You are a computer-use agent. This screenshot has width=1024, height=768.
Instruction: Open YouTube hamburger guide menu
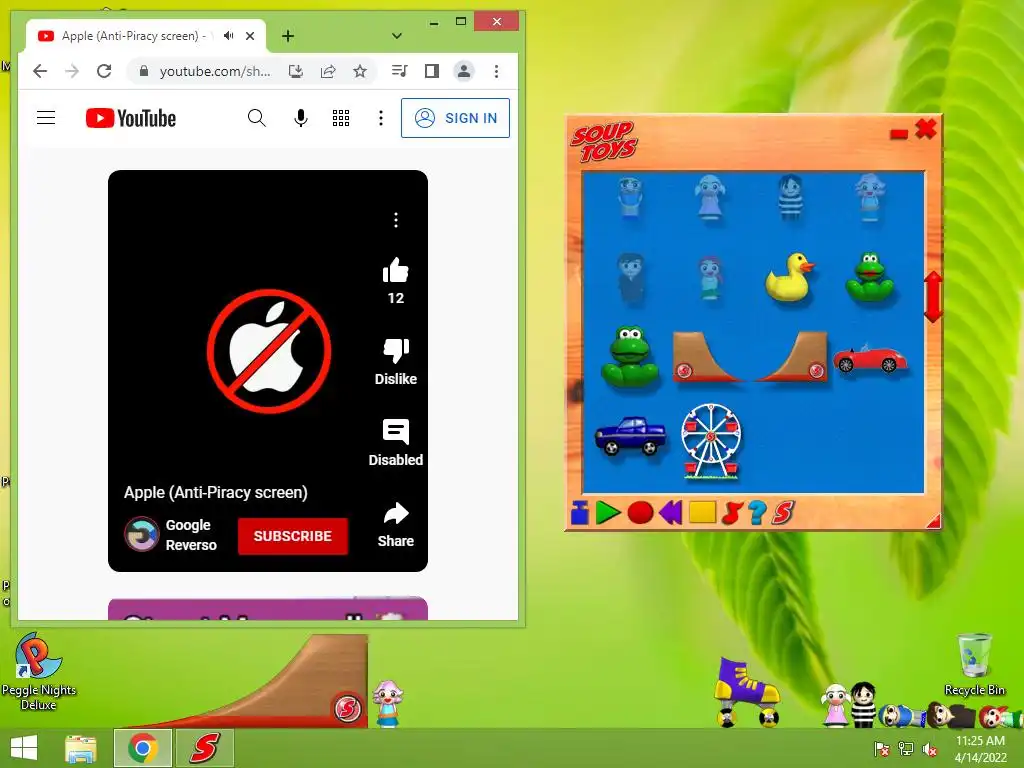[x=46, y=118]
